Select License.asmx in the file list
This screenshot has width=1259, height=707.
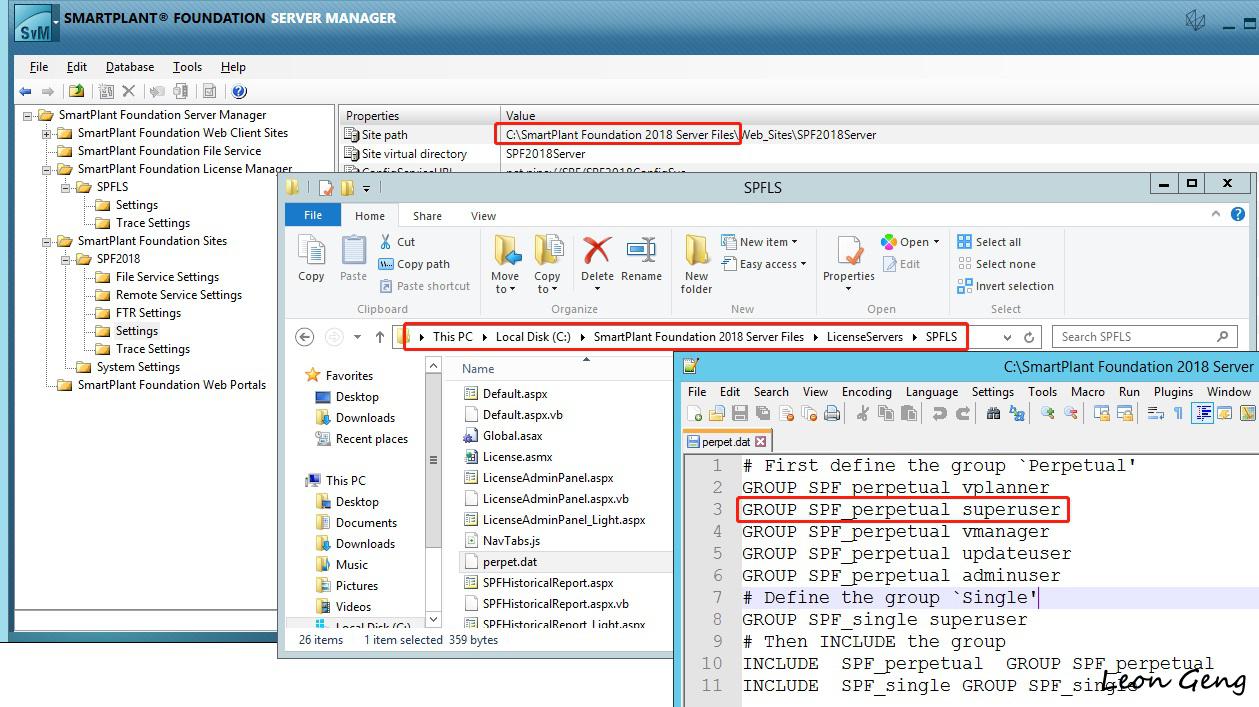(517, 457)
